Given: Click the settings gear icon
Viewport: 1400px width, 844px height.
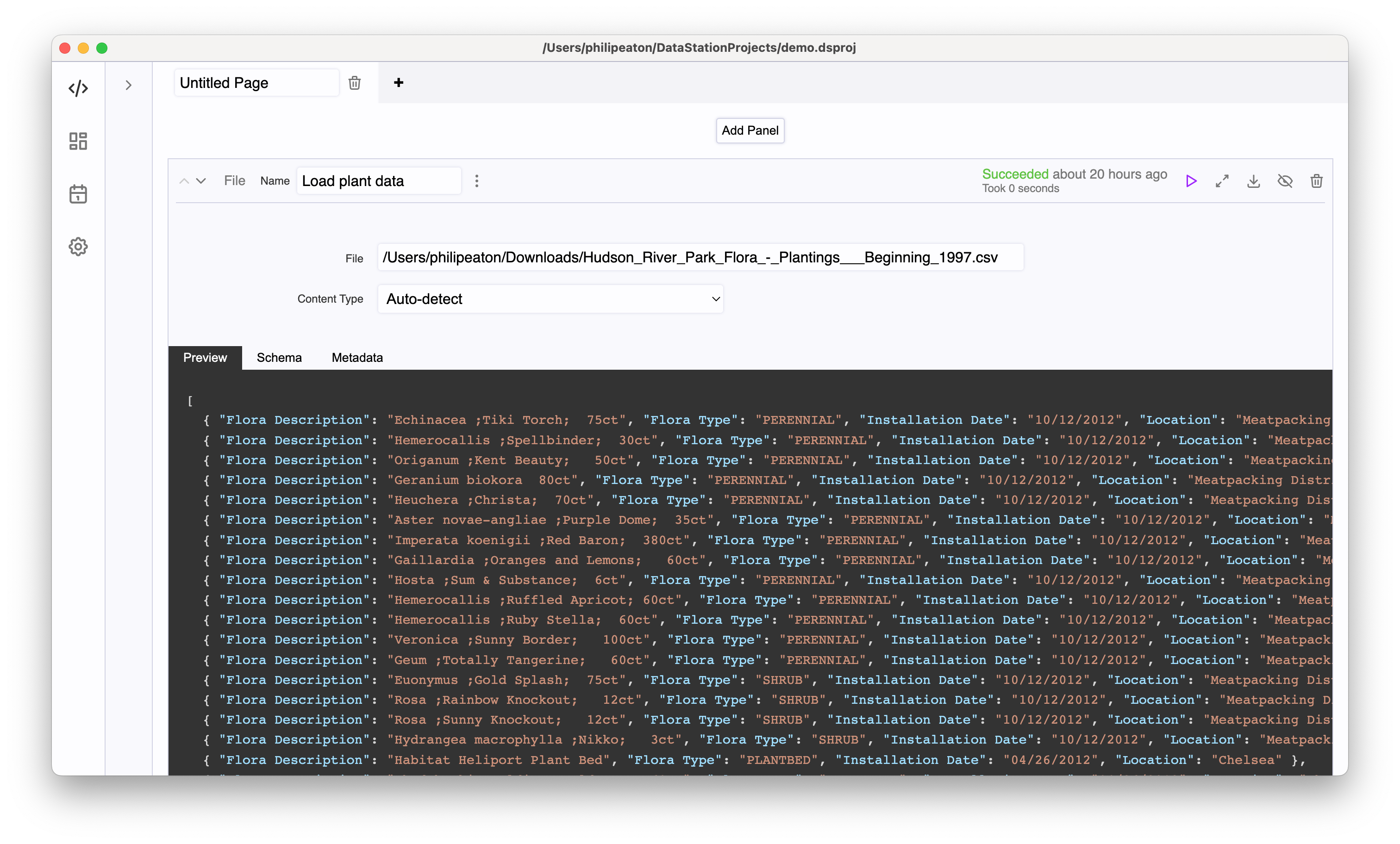Looking at the screenshot, I should (77, 247).
